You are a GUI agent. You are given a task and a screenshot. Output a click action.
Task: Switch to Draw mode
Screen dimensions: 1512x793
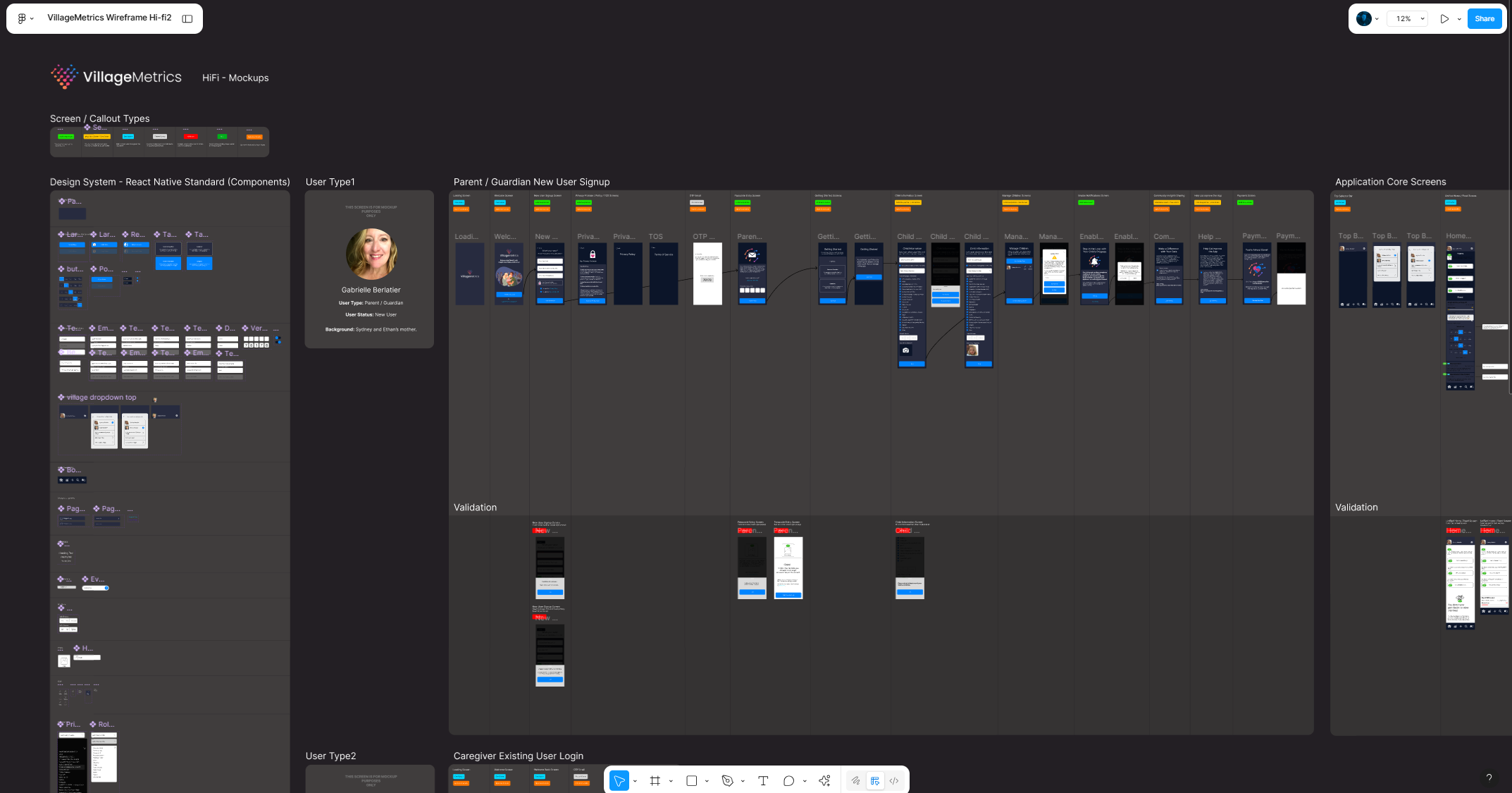pyautogui.click(x=855, y=780)
